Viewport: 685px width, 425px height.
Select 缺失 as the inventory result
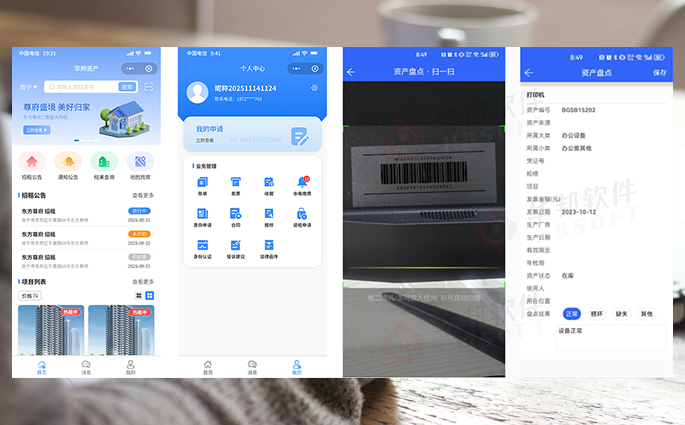tap(622, 313)
